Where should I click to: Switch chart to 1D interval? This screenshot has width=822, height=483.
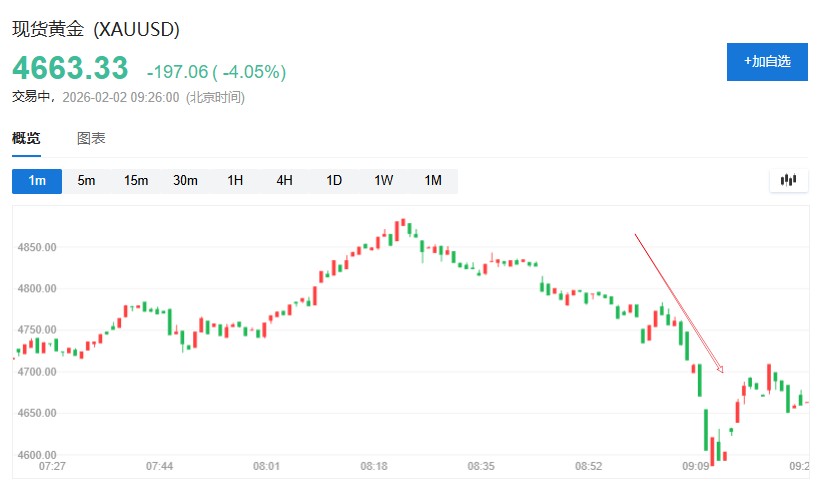[334, 181]
